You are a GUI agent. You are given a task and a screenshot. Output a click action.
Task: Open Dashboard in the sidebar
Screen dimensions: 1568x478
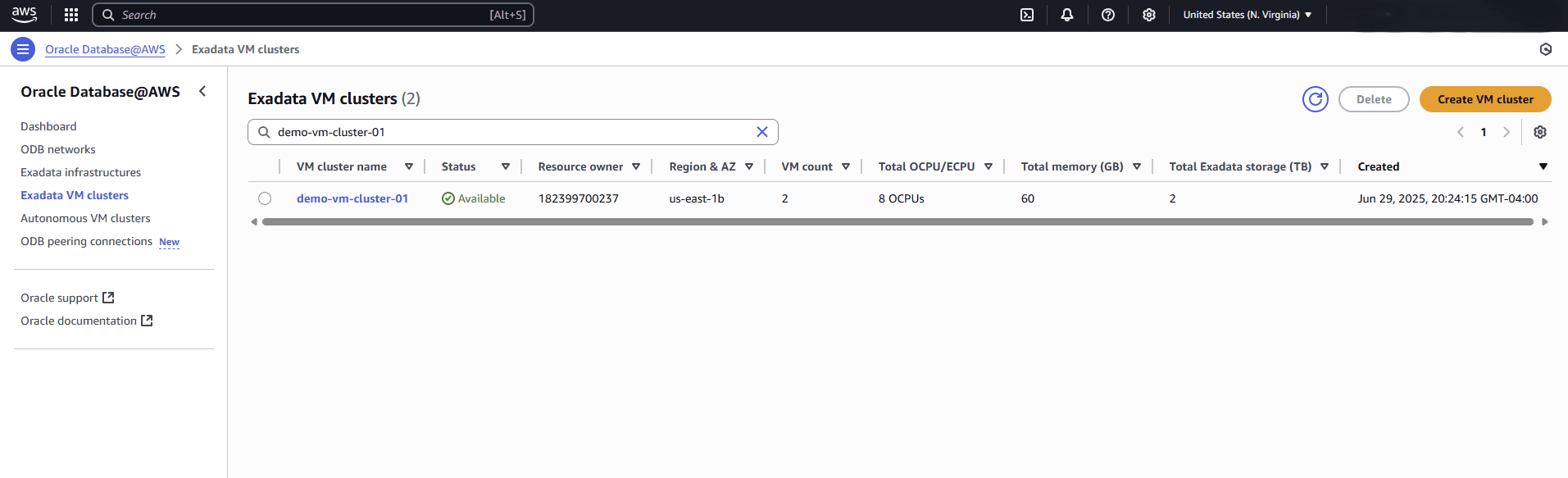[48, 126]
